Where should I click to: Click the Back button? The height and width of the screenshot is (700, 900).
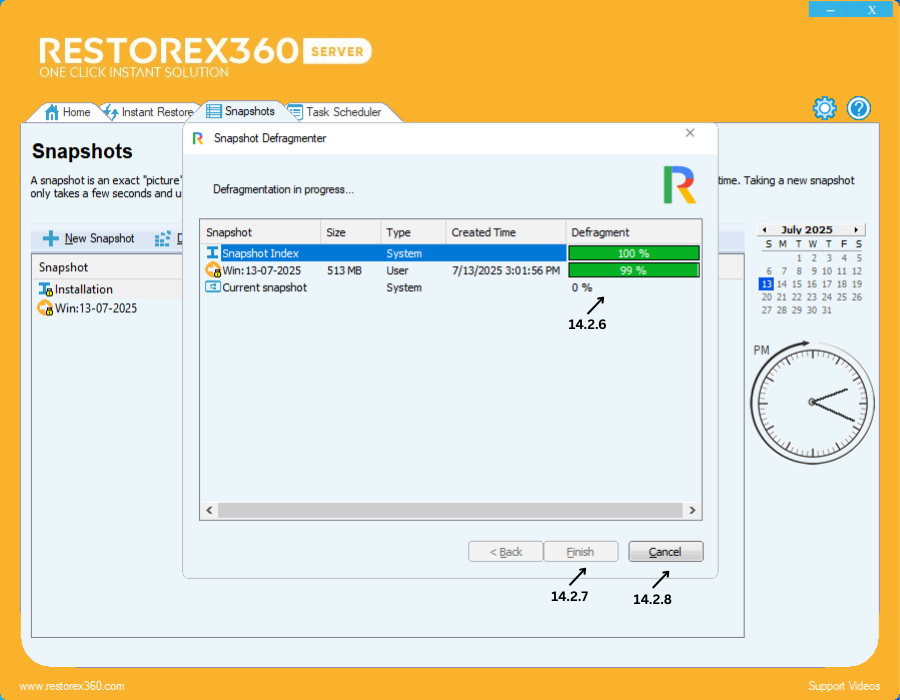(505, 551)
